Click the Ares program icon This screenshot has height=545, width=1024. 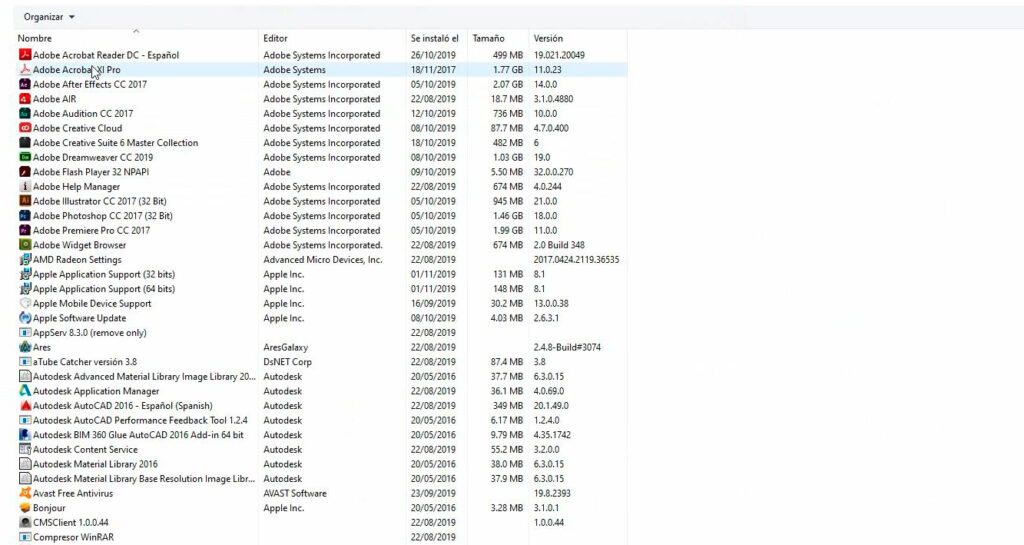point(25,347)
